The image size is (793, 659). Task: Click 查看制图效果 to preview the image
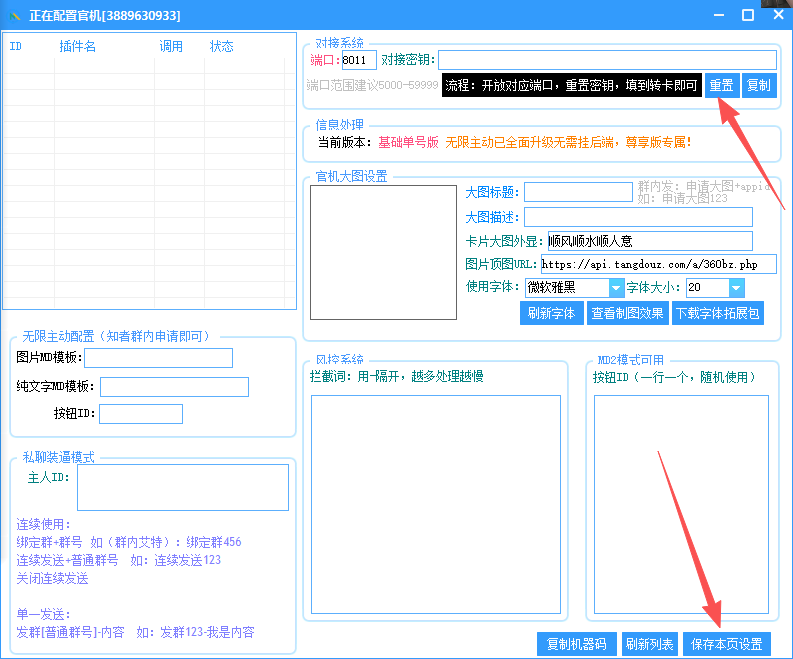[x=627, y=313]
